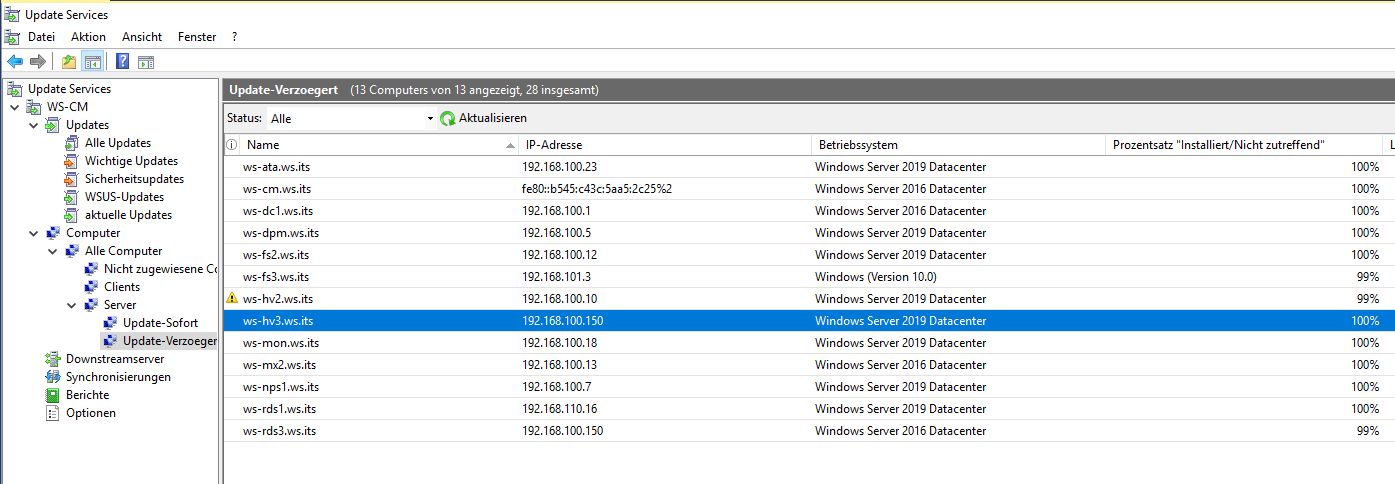Image resolution: width=1395 pixels, height=484 pixels.
Task: Click the Optionen icon
Action: [x=53, y=413]
